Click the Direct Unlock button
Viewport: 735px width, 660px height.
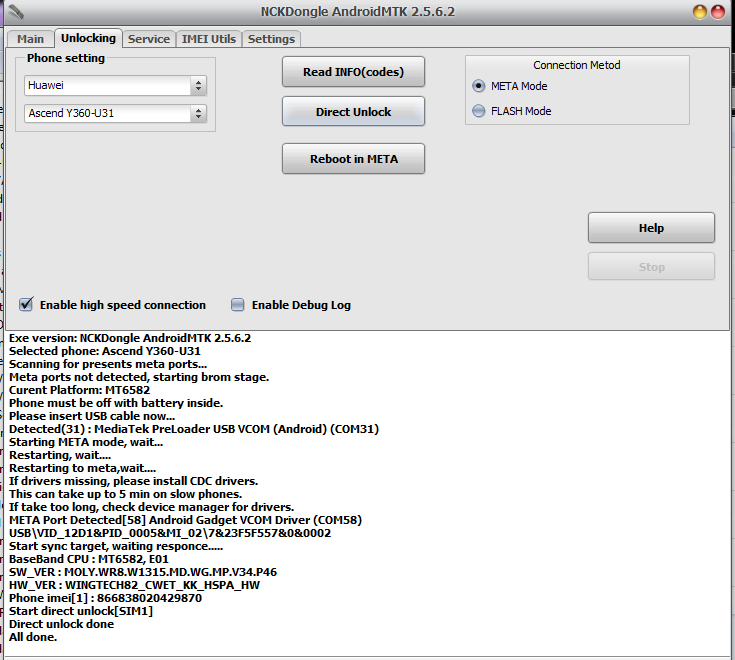[353, 112]
